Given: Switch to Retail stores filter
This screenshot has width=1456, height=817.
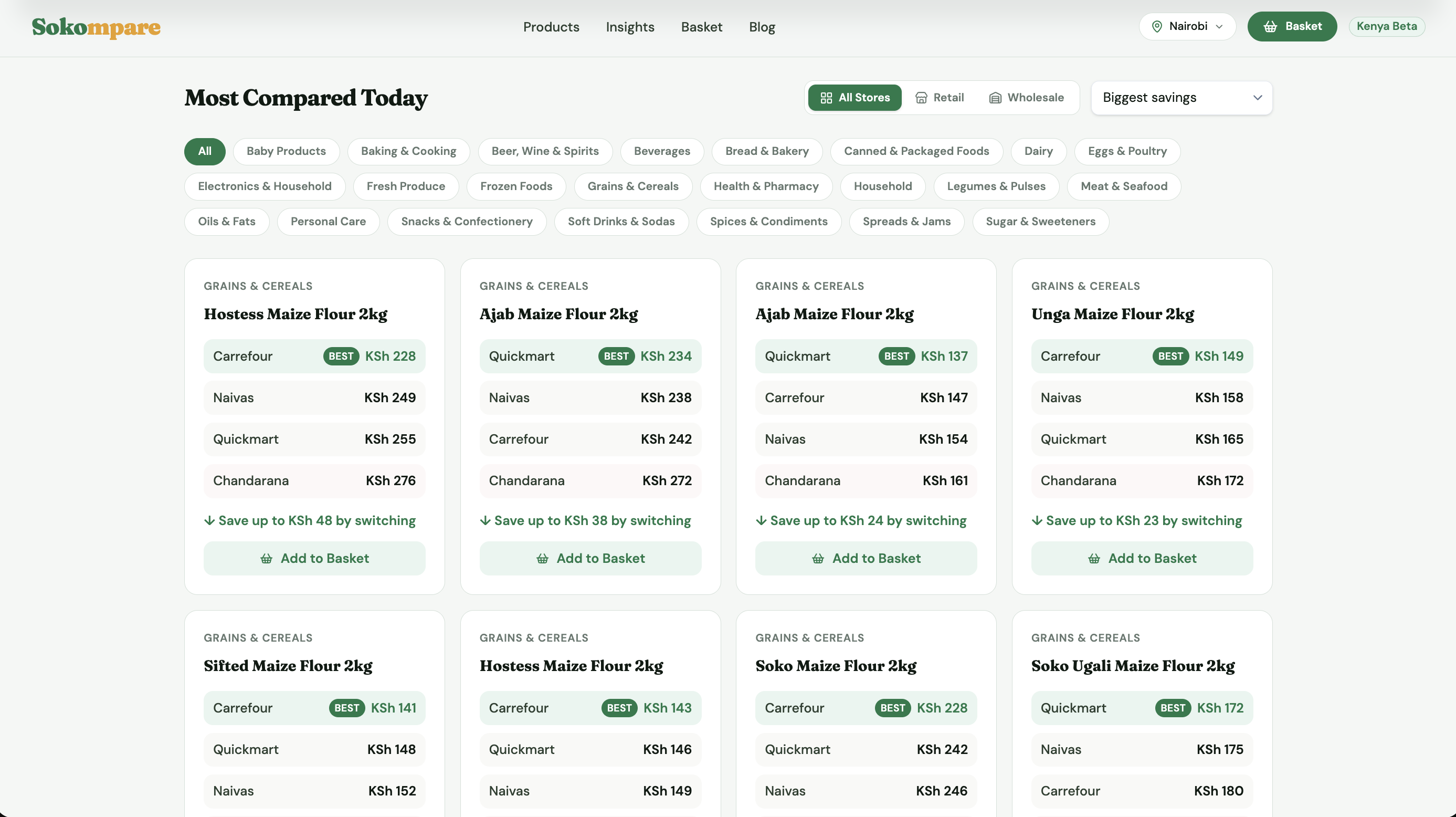Looking at the screenshot, I should [940, 98].
